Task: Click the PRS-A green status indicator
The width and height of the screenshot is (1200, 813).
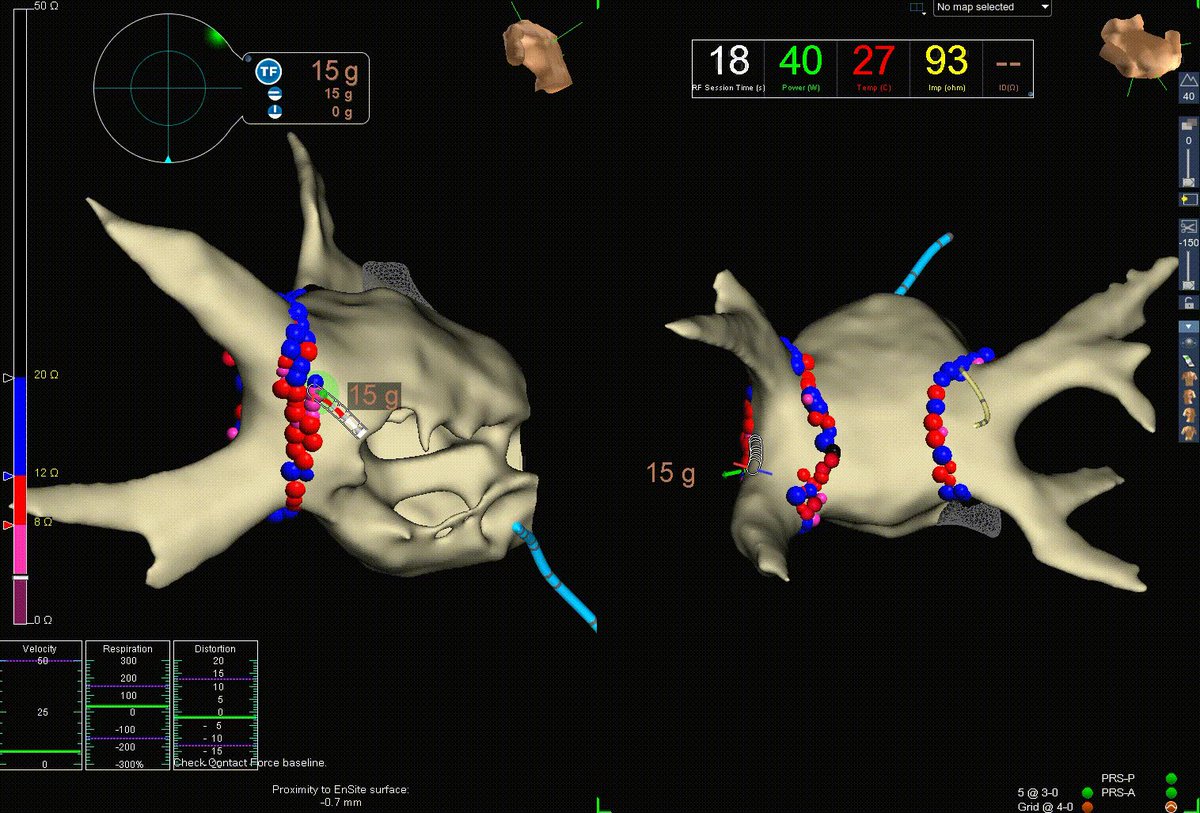Action: [x=1171, y=793]
